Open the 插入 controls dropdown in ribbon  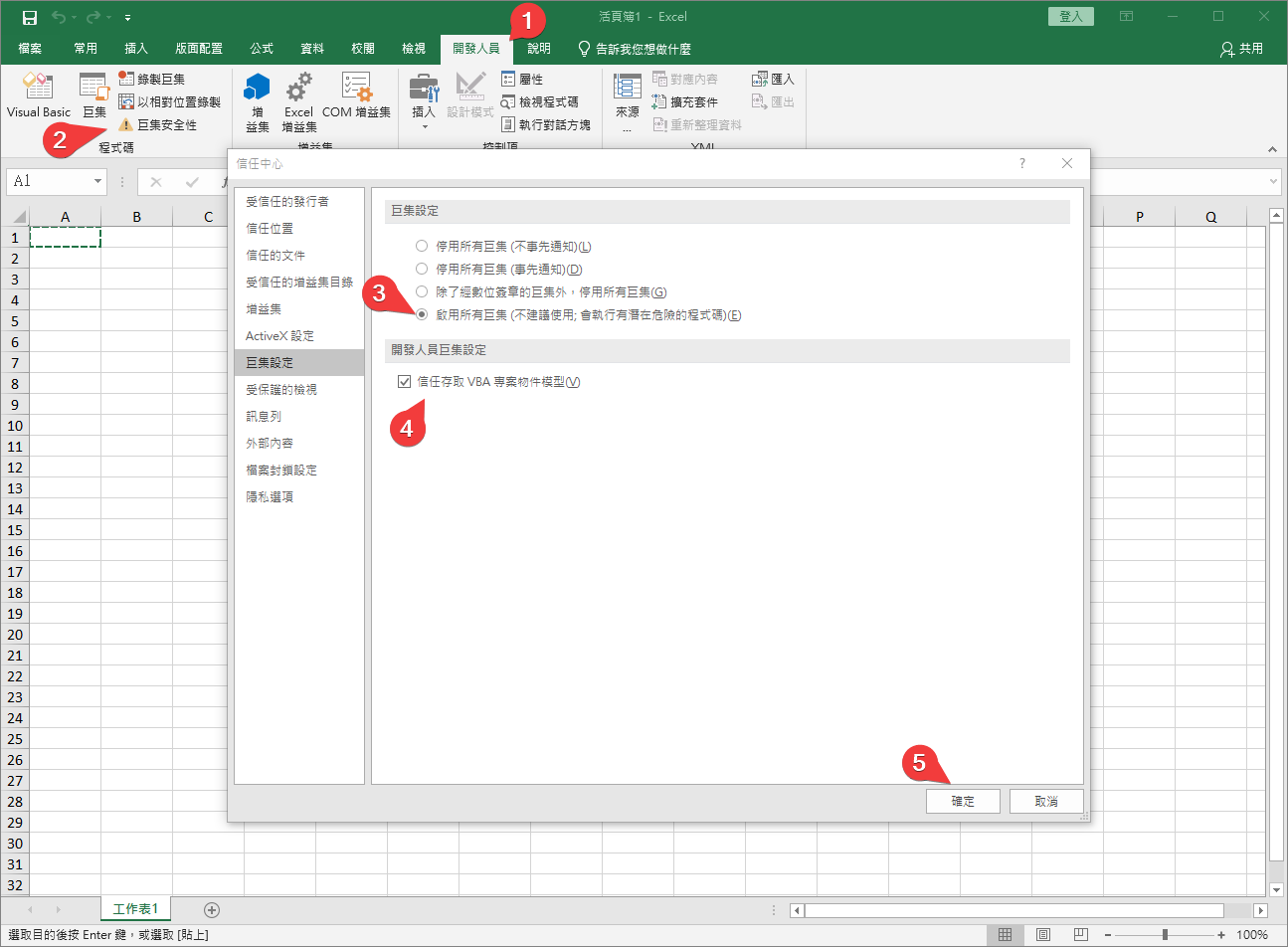point(424,99)
